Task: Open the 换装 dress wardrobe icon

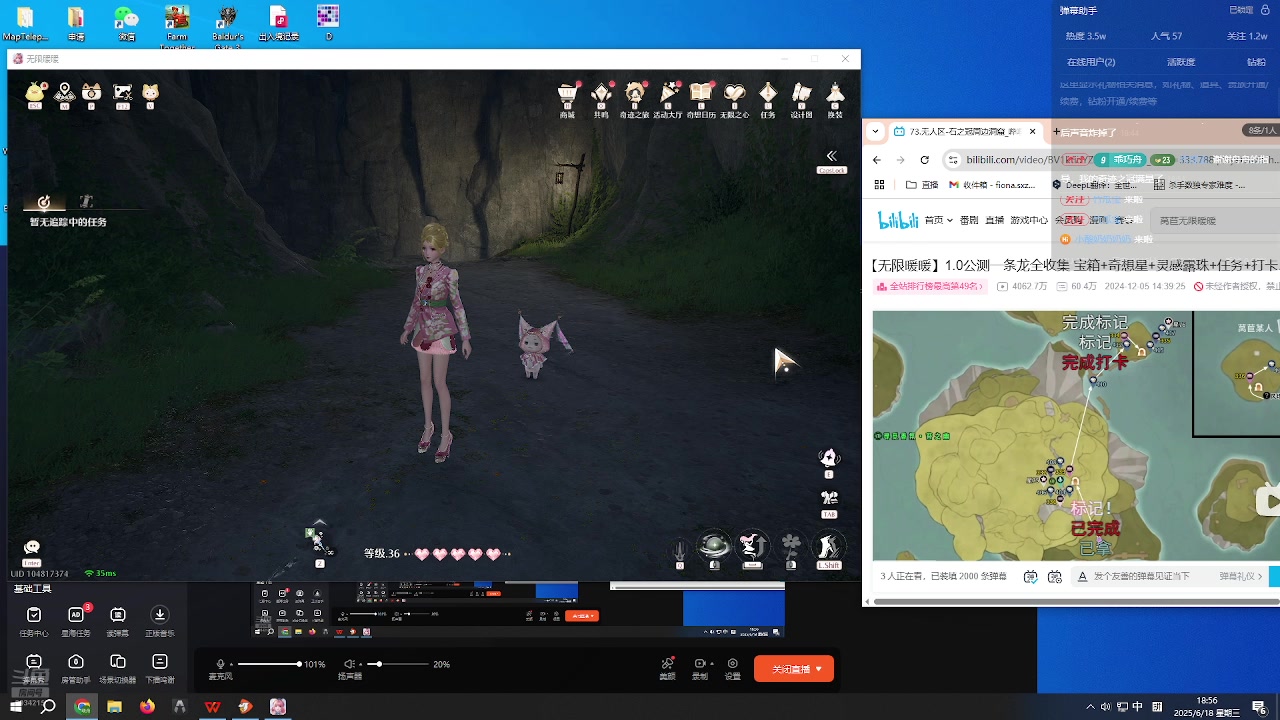Action: pos(835,93)
